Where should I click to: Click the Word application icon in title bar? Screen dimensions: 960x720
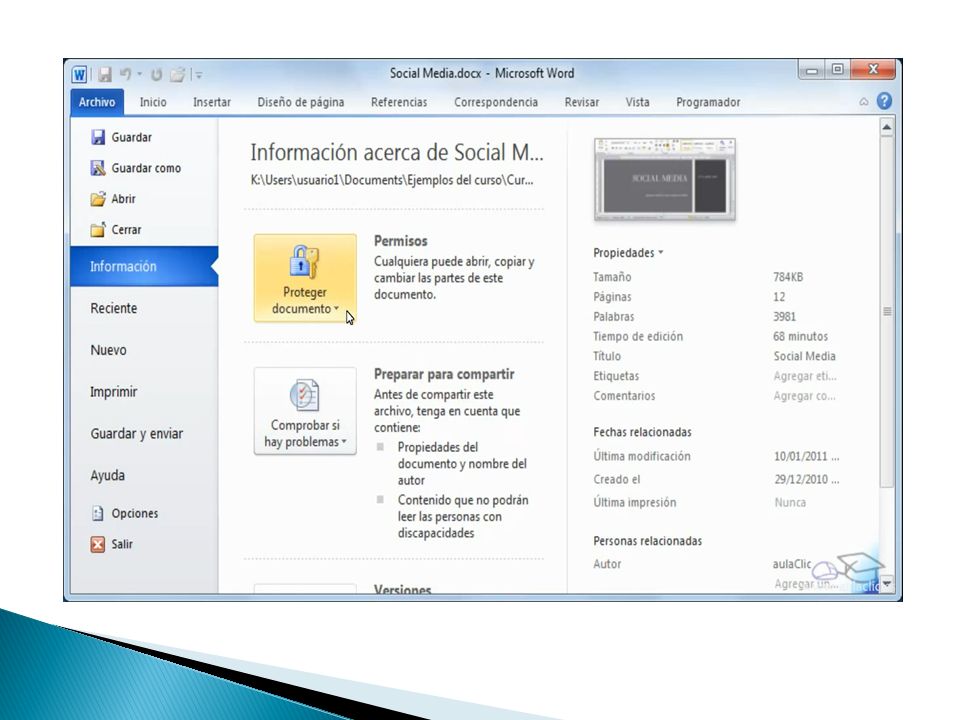point(79,74)
